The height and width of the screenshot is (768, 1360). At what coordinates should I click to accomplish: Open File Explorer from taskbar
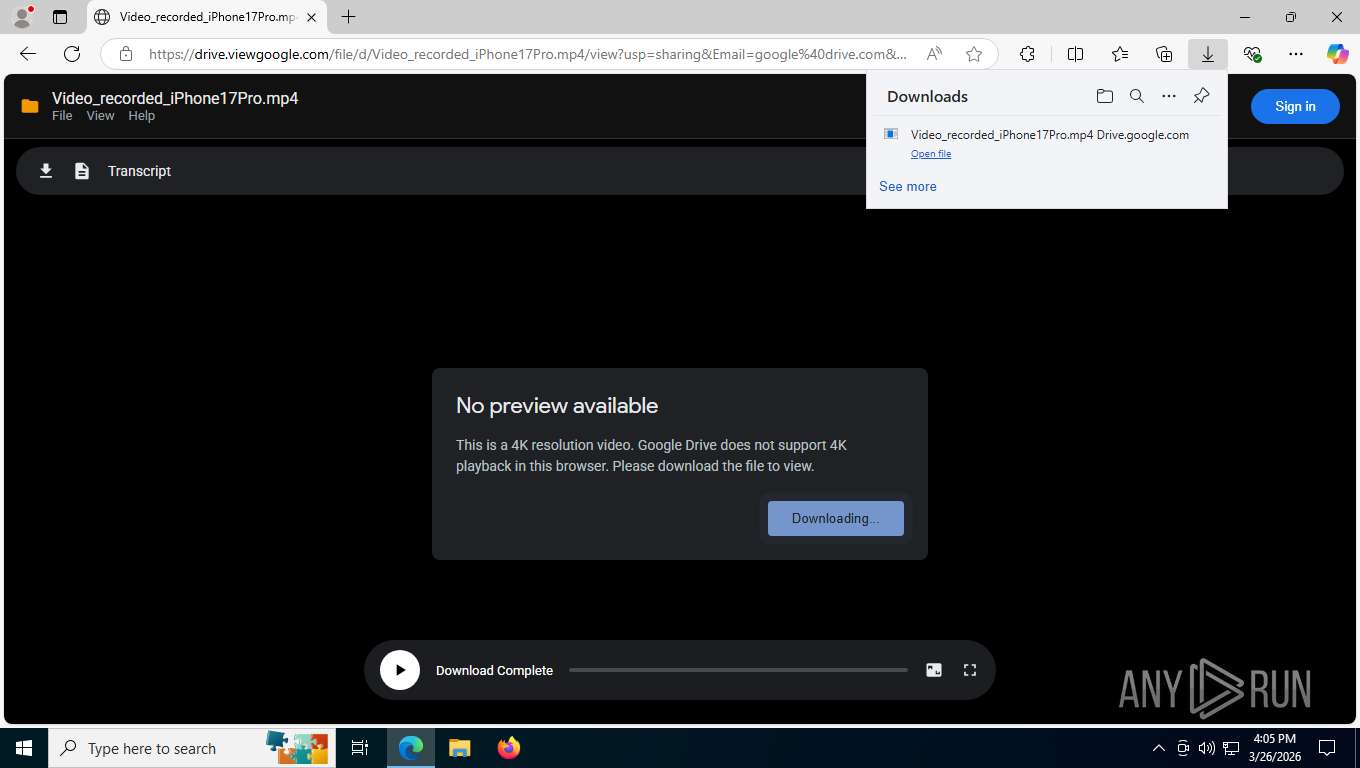tap(459, 748)
